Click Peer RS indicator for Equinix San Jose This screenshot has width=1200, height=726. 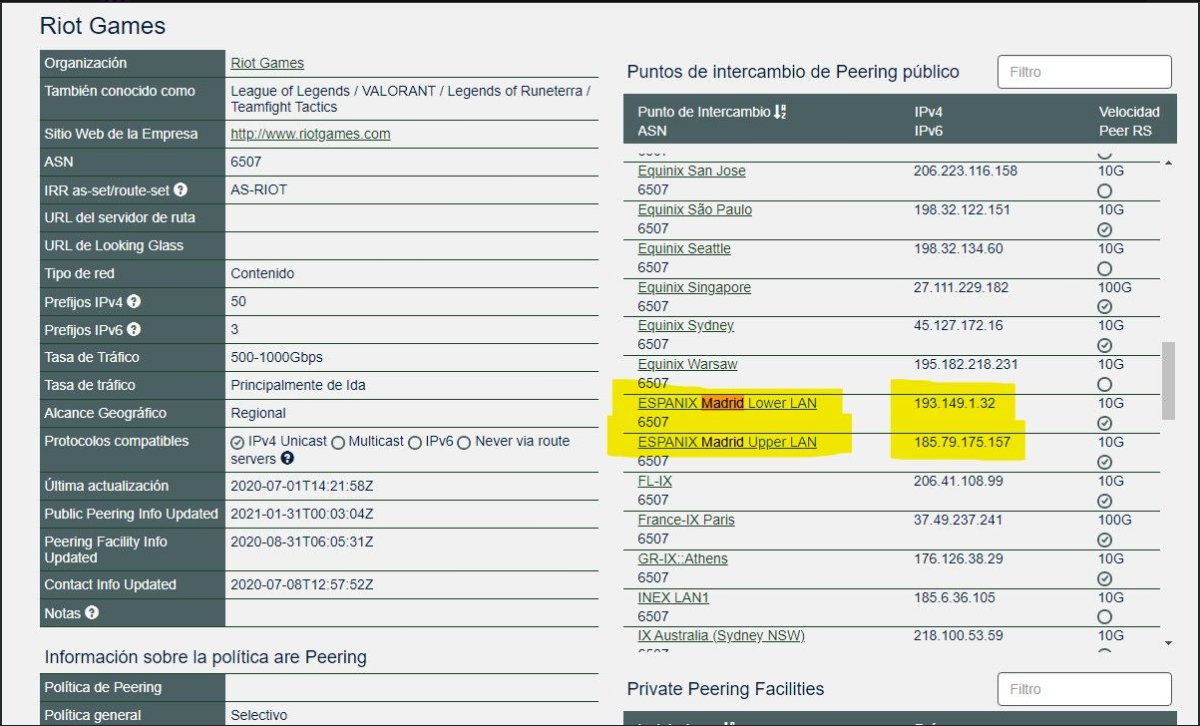(x=1105, y=190)
